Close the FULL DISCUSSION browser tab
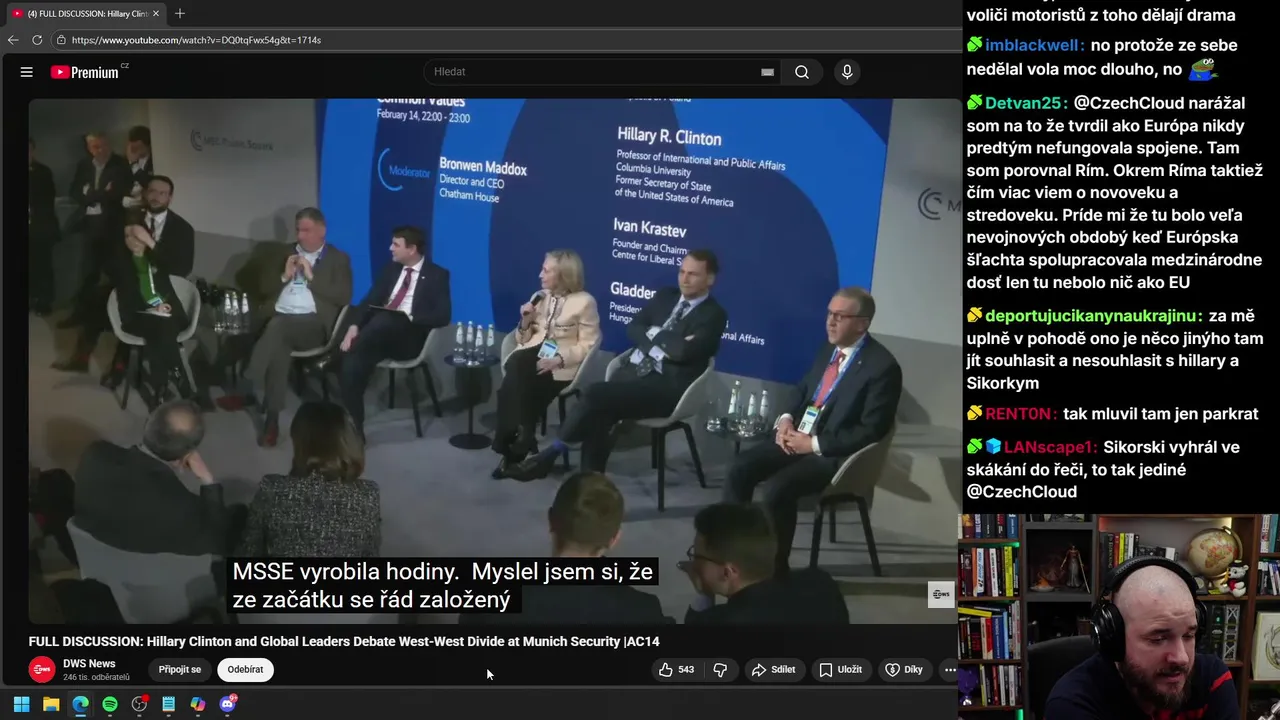Viewport: 1280px width, 720px height. coord(155,13)
